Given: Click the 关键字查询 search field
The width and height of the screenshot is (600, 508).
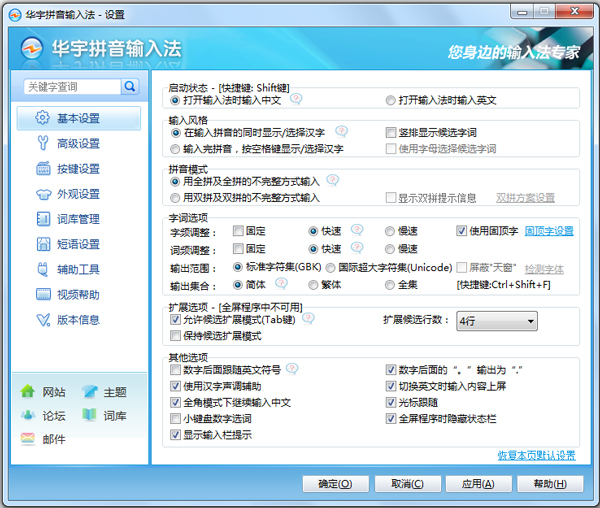Looking at the screenshot, I should click(x=70, y=87).
